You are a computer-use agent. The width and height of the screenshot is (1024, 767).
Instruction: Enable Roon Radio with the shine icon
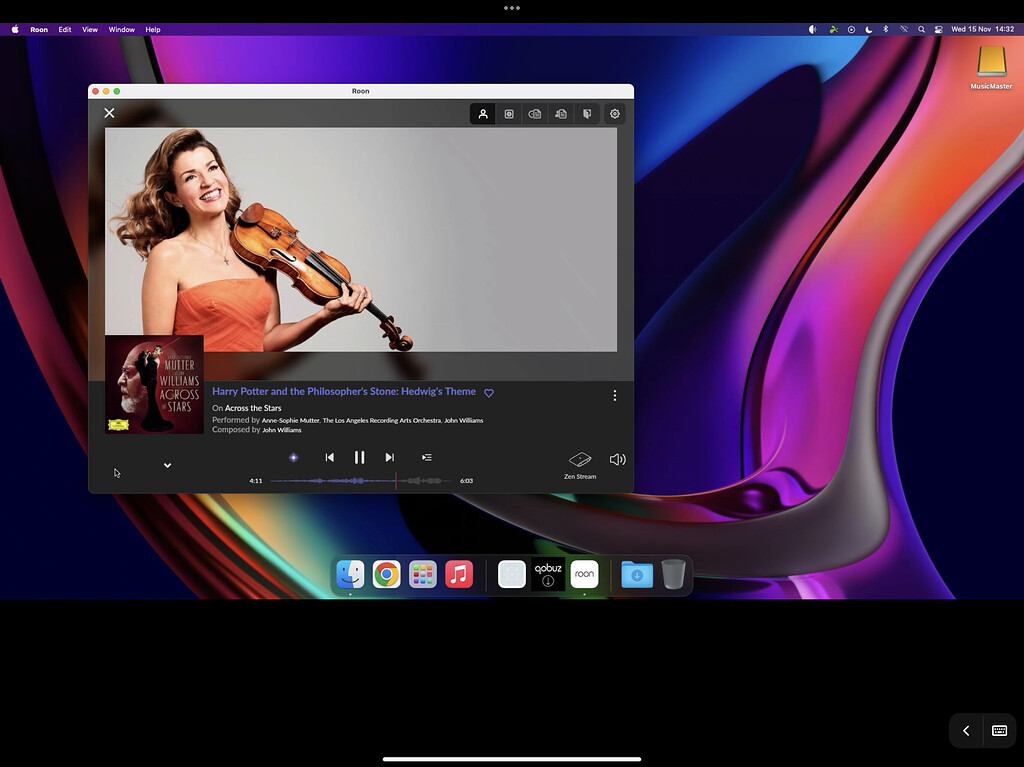294,457
